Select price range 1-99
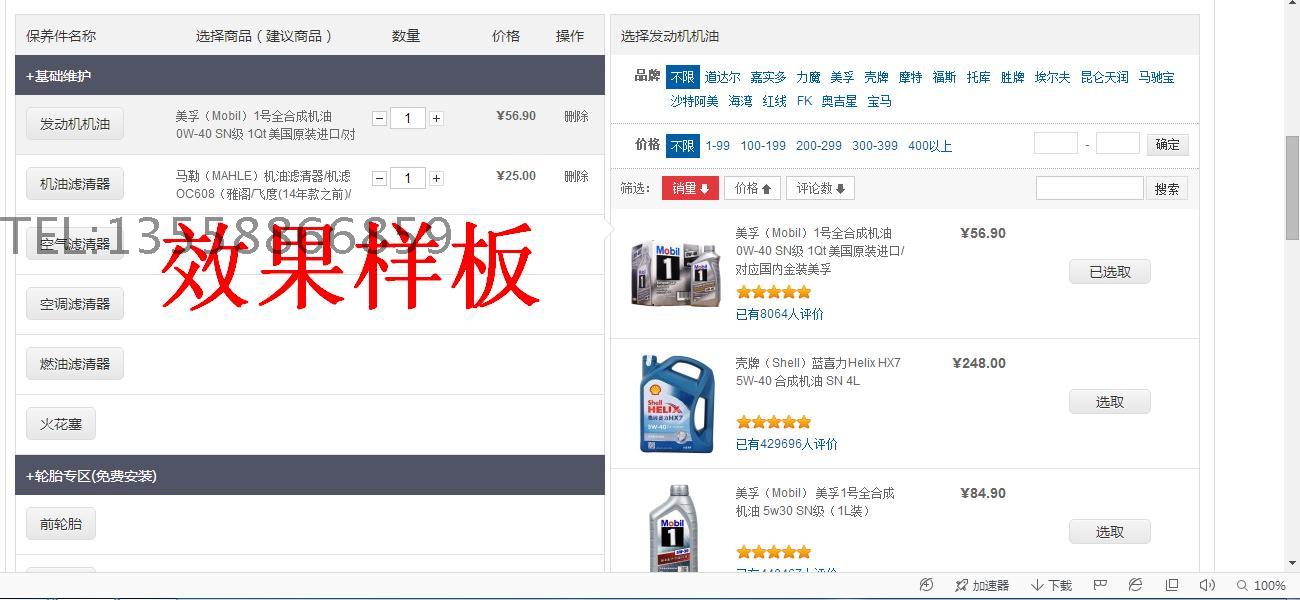Viewport: 1300px width, 600px height. (717, 146)
